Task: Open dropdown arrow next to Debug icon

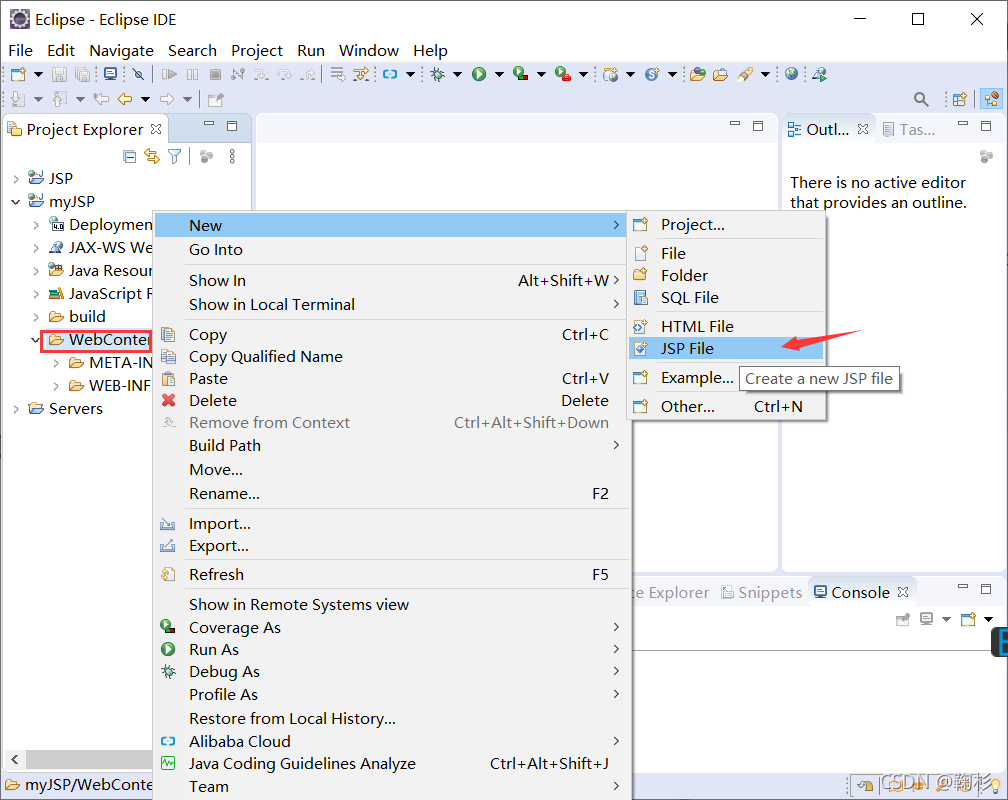Action: pyautogui.click(x=457, y=74)
